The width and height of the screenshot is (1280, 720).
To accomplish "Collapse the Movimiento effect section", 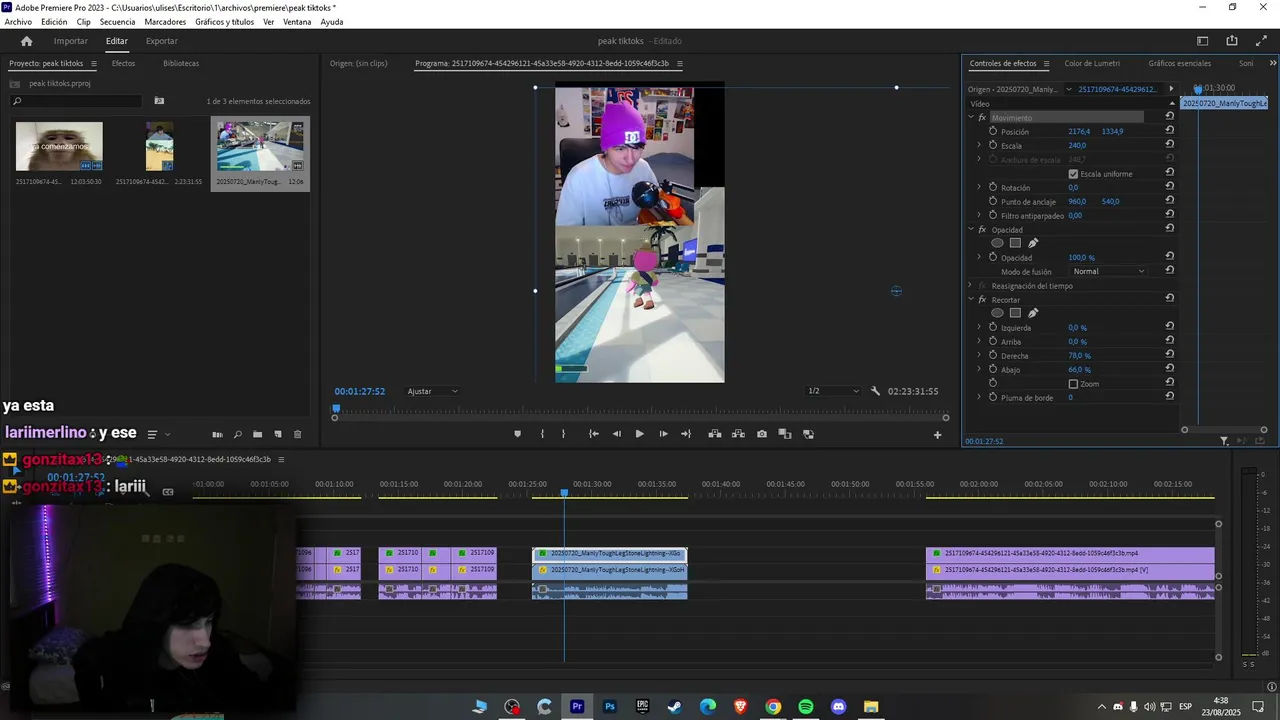I will point(970,117).
